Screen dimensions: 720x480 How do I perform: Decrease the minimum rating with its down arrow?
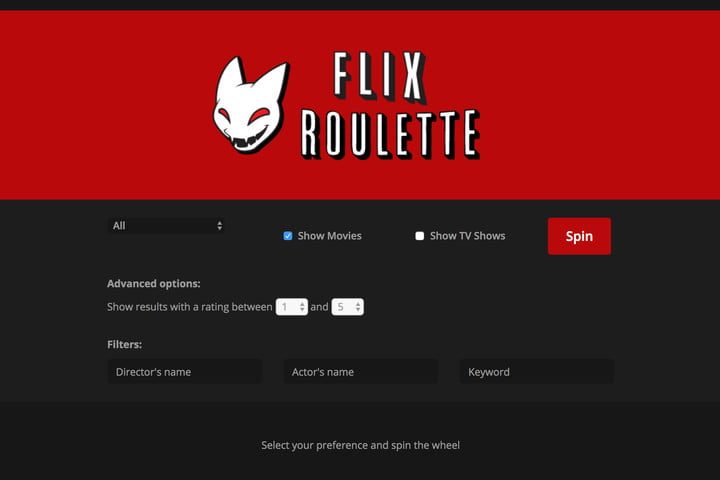[x=302, y=310]
